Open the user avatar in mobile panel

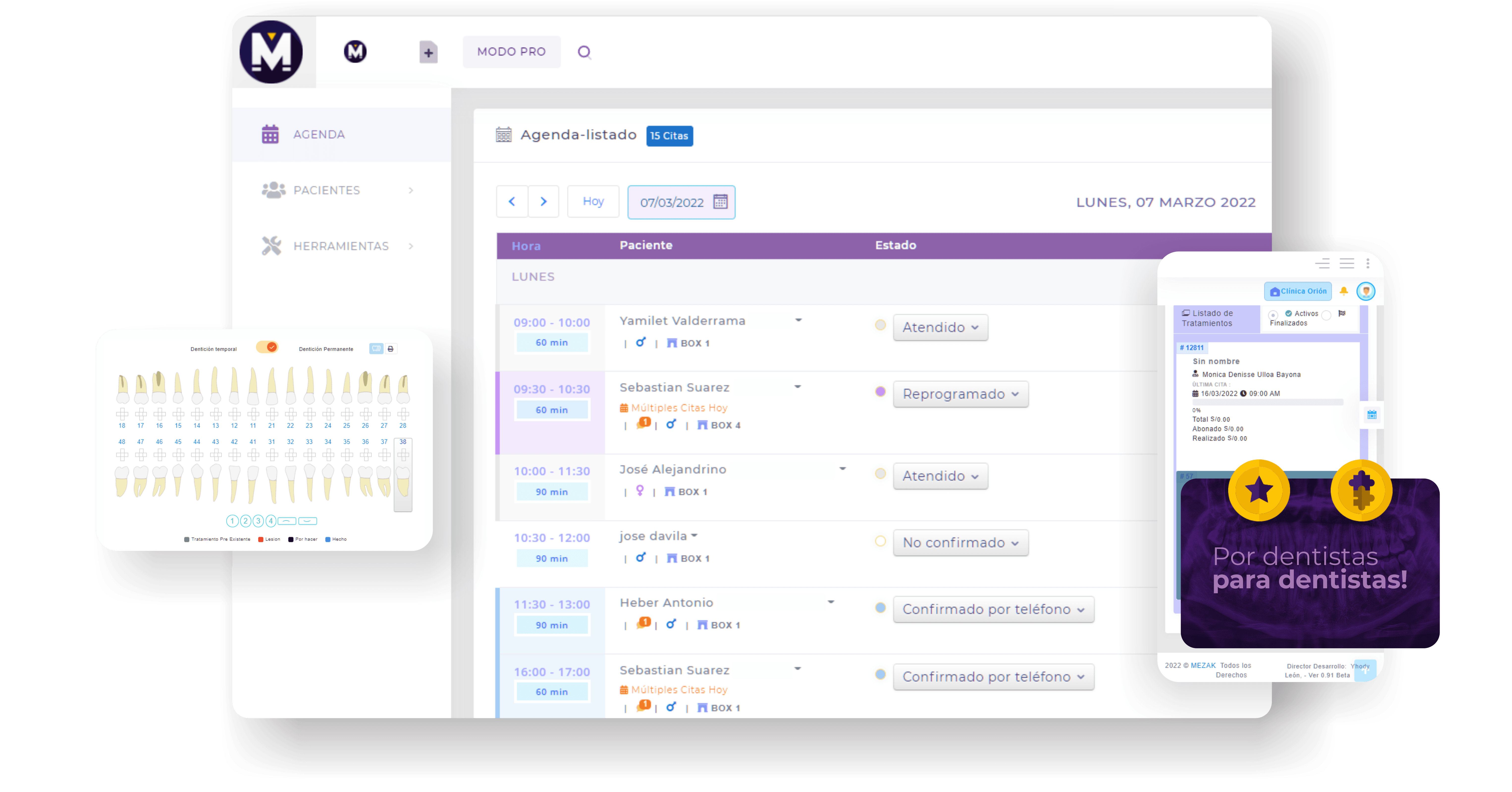(1366, 291)
